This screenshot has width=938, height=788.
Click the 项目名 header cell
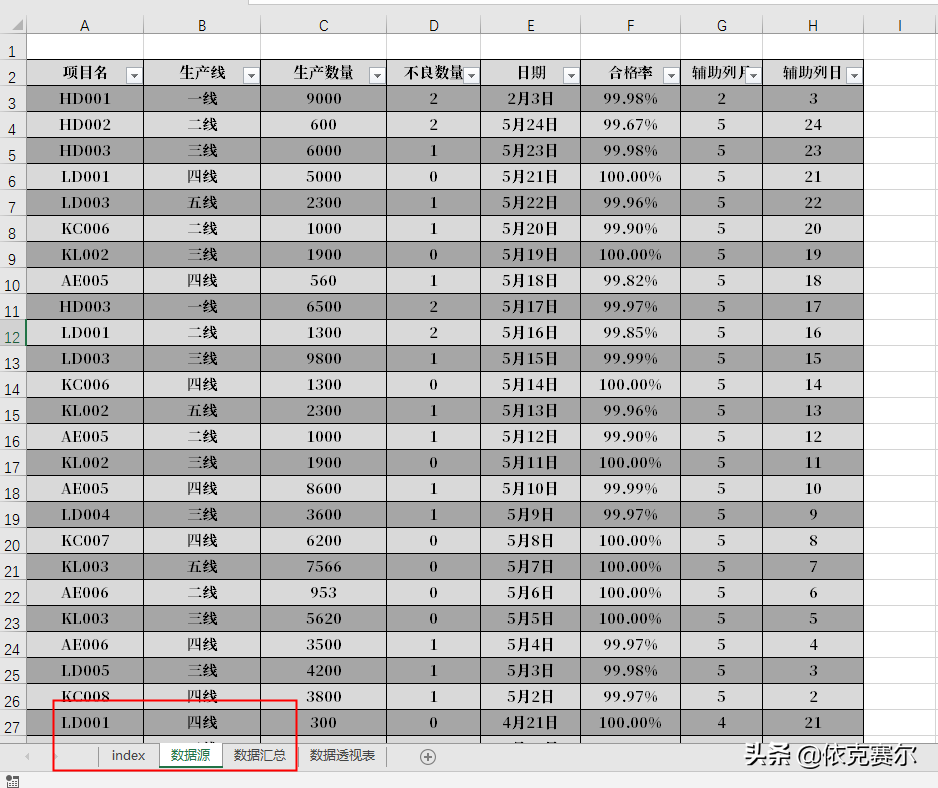tap(85, 73)
